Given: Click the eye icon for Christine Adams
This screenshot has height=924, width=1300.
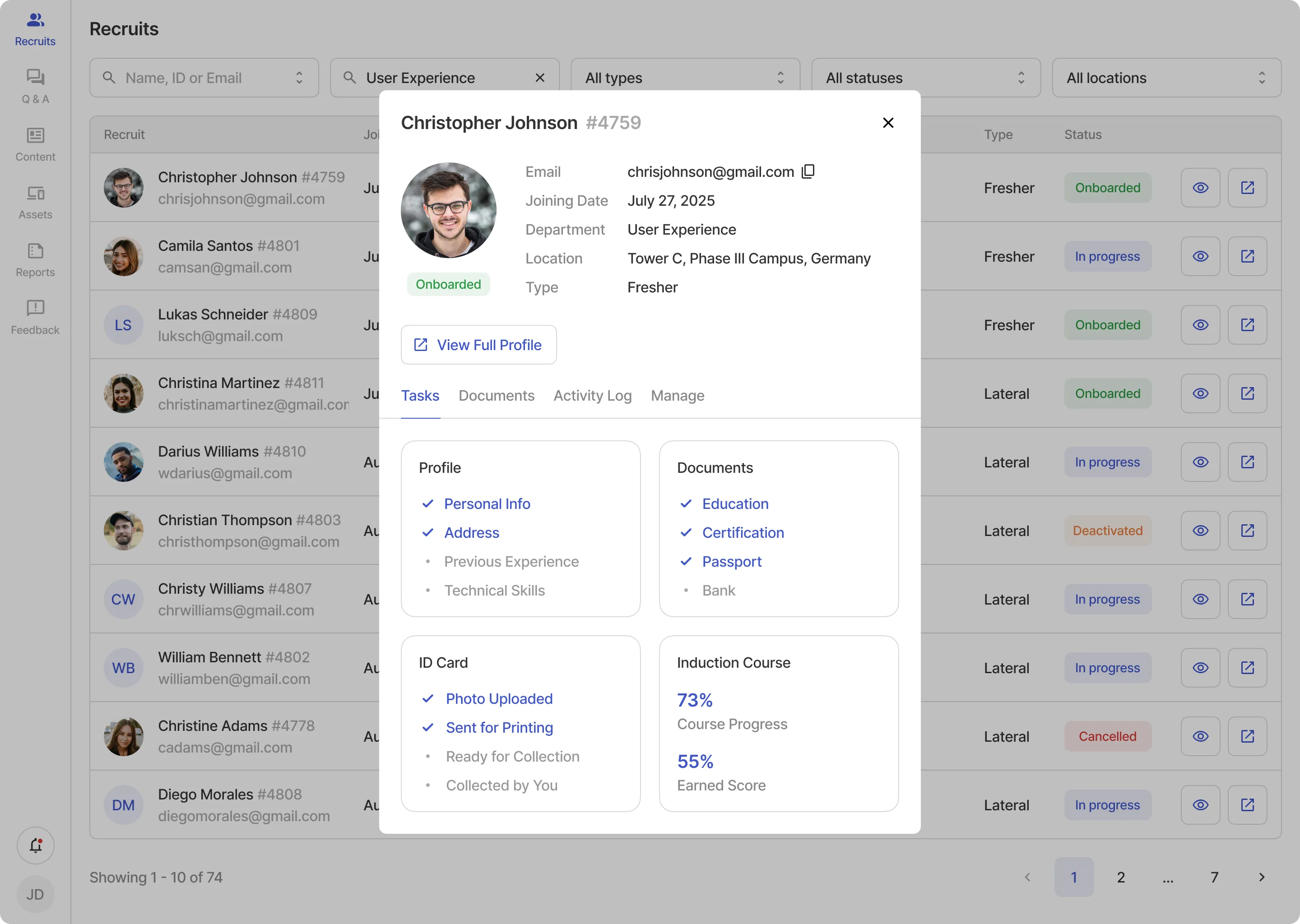Looking at the screenshot, I should [1200, 736].
